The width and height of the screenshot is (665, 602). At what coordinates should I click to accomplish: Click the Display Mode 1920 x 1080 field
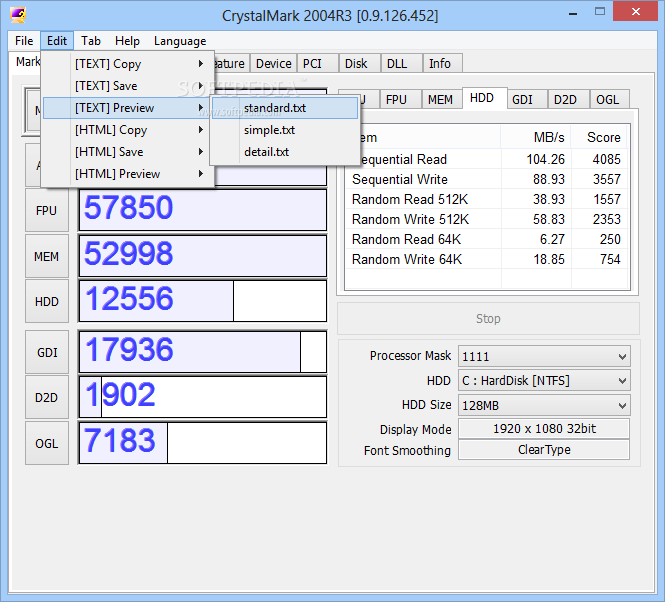[x=544, y=428]
